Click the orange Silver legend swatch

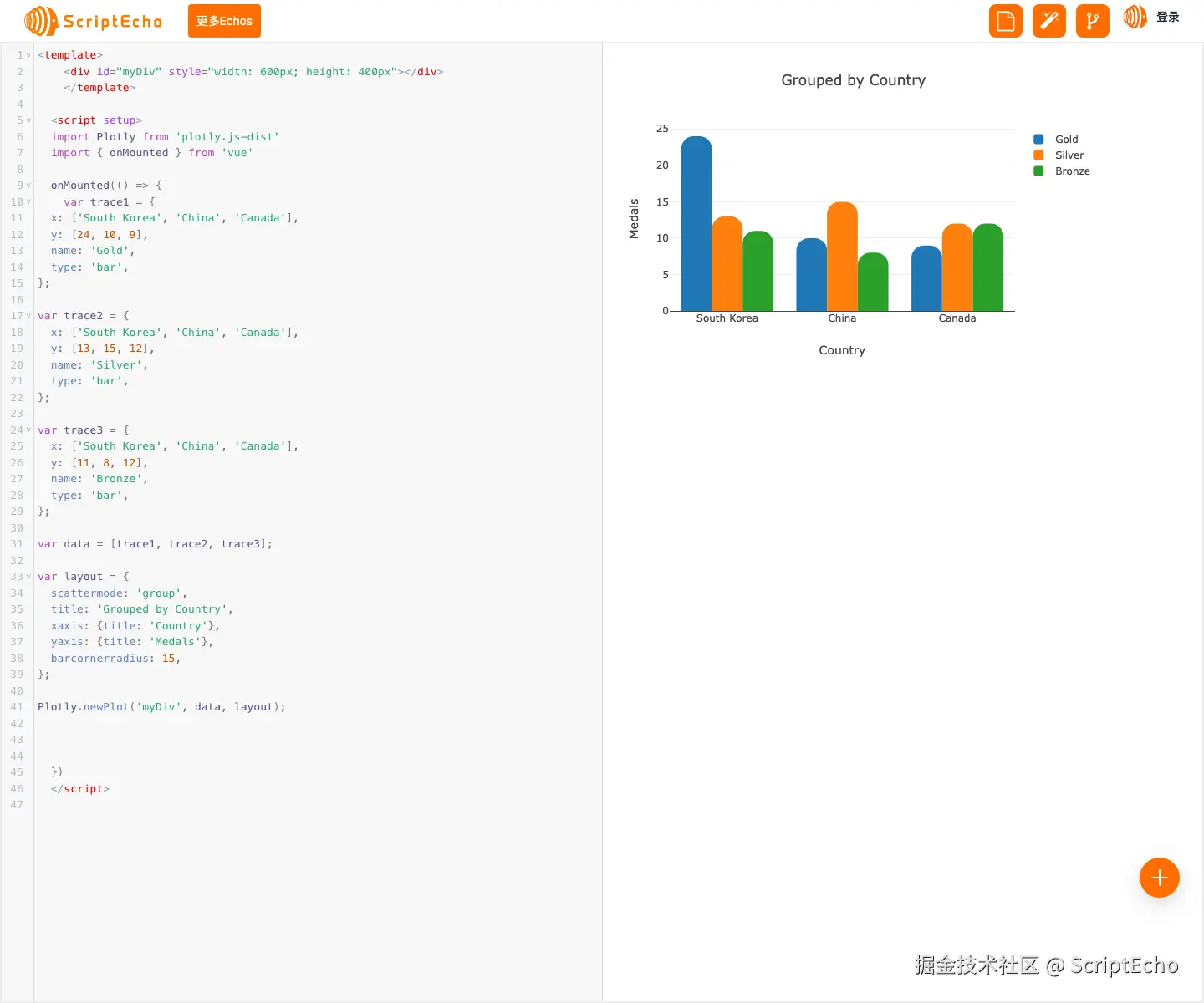1038,155
